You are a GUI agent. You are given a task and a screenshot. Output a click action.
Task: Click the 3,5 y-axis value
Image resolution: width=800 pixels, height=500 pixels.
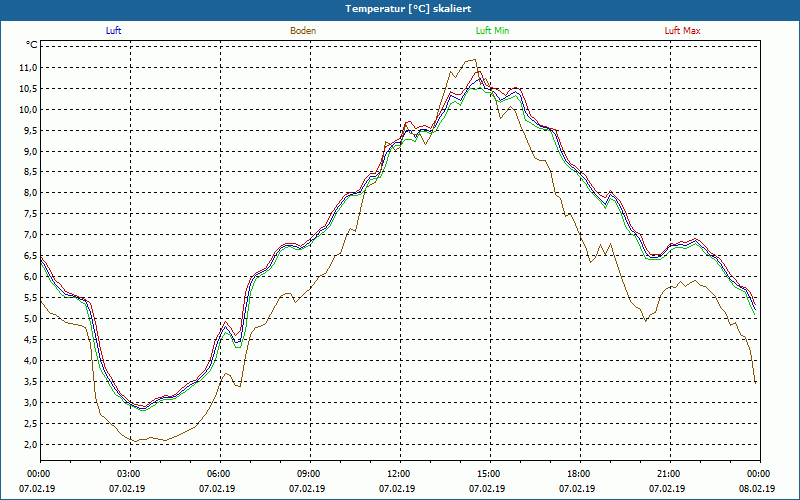(31, 382)
